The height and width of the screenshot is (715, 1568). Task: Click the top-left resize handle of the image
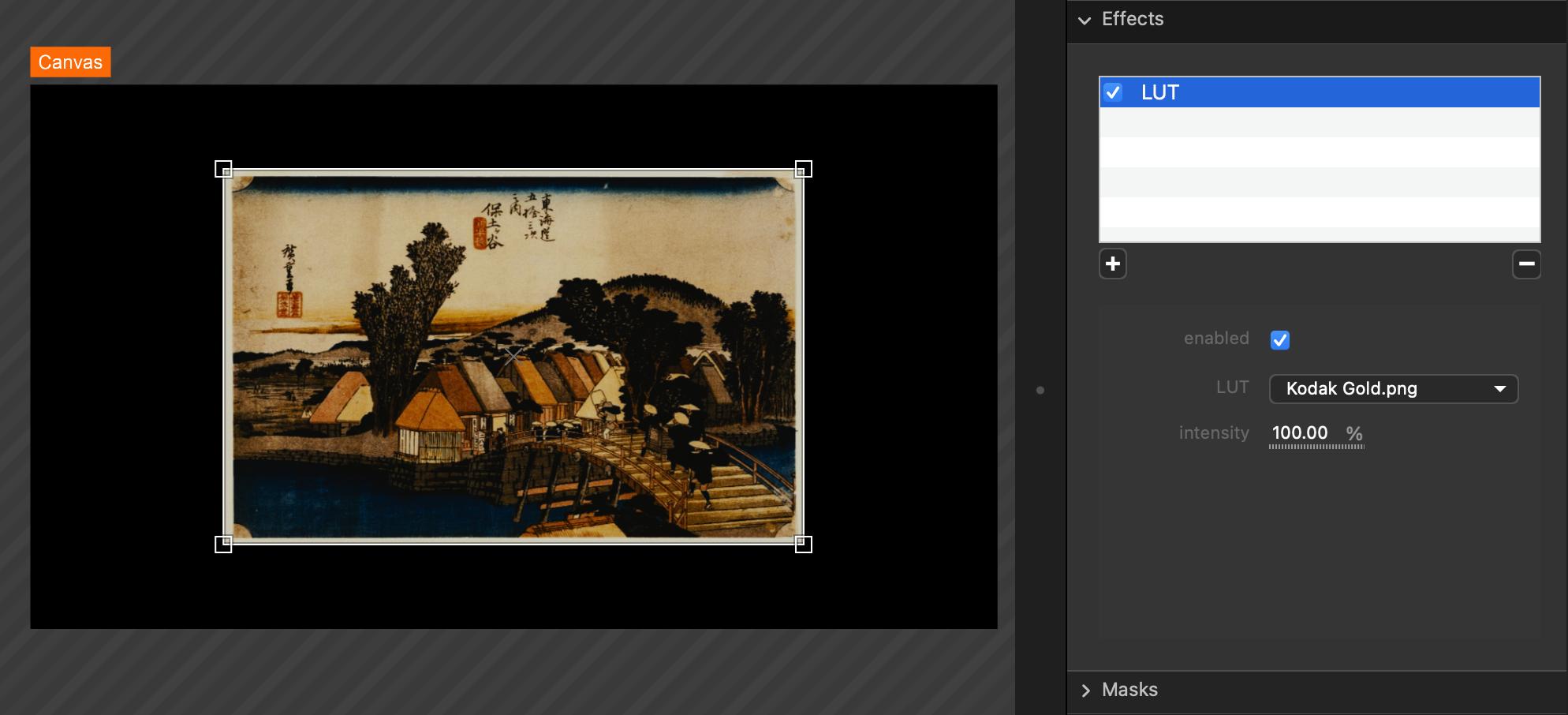pos(223,169)
